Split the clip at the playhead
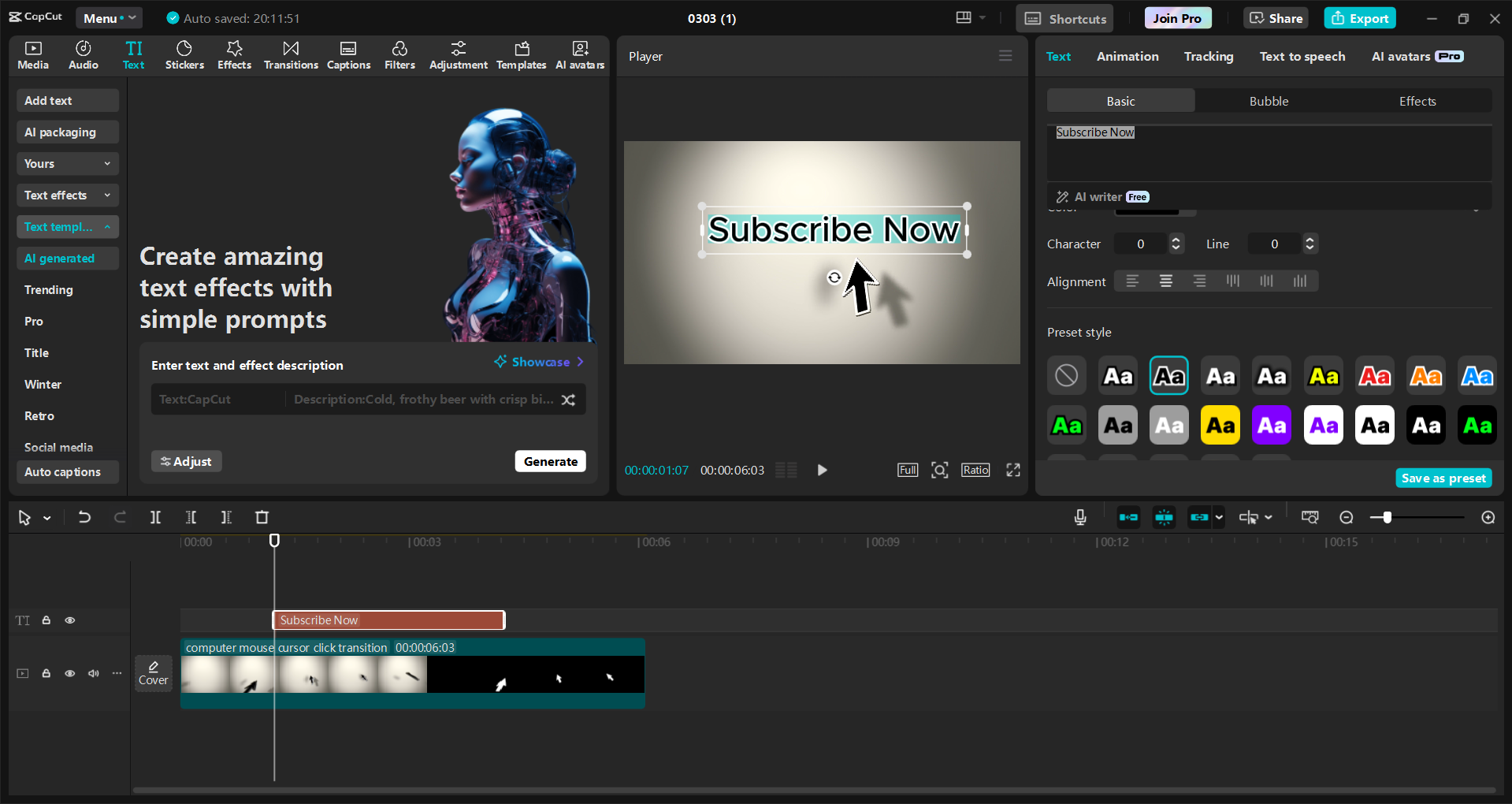 pos(155,517)
